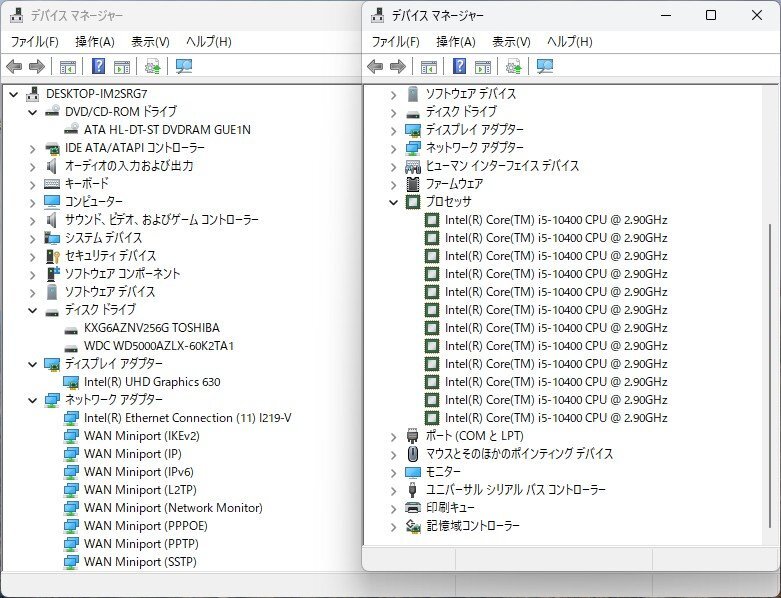Select WAN Miniport (SSTP)
781x598 pixels.
(140, 562)
